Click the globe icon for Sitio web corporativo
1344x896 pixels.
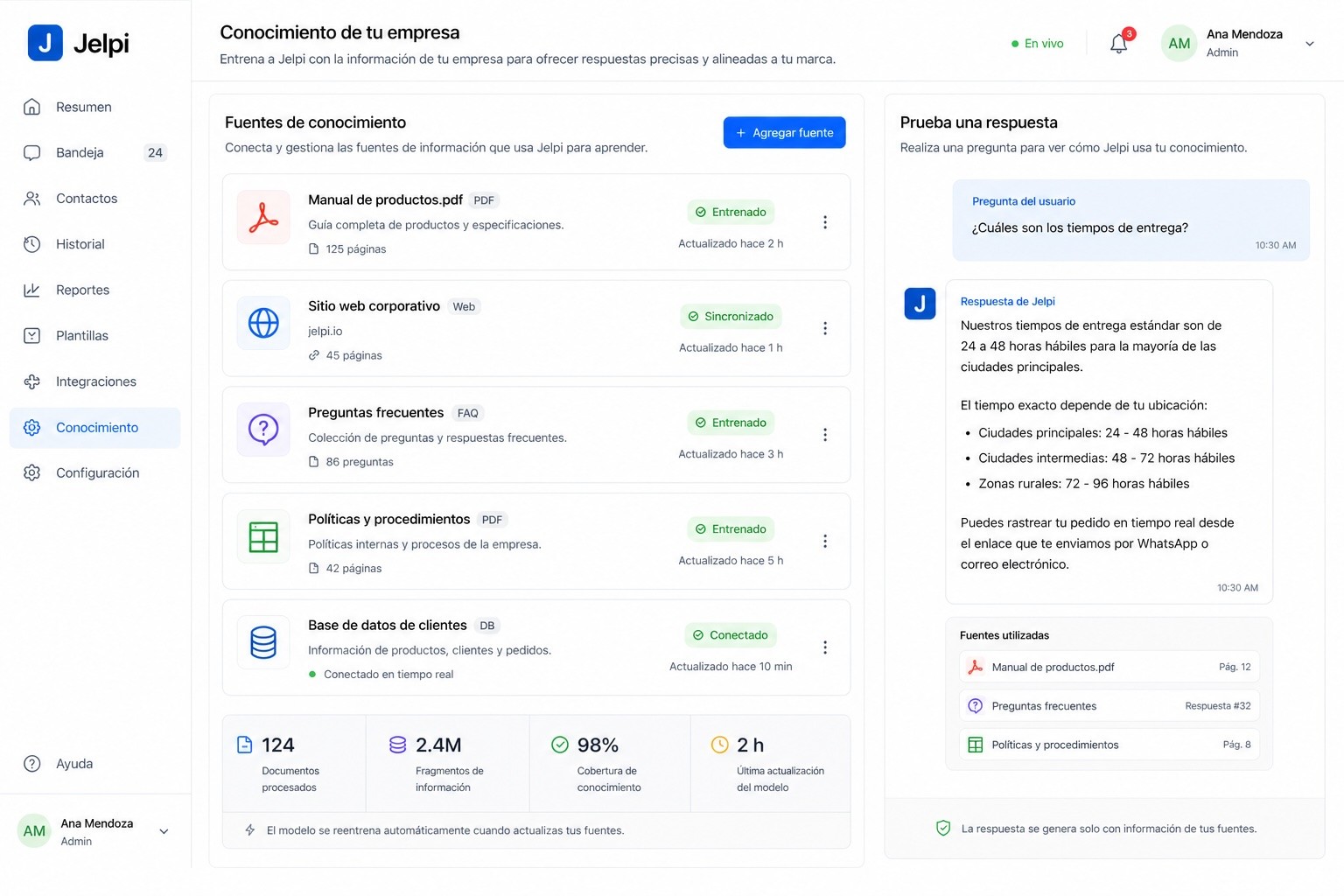click(263, 323)
